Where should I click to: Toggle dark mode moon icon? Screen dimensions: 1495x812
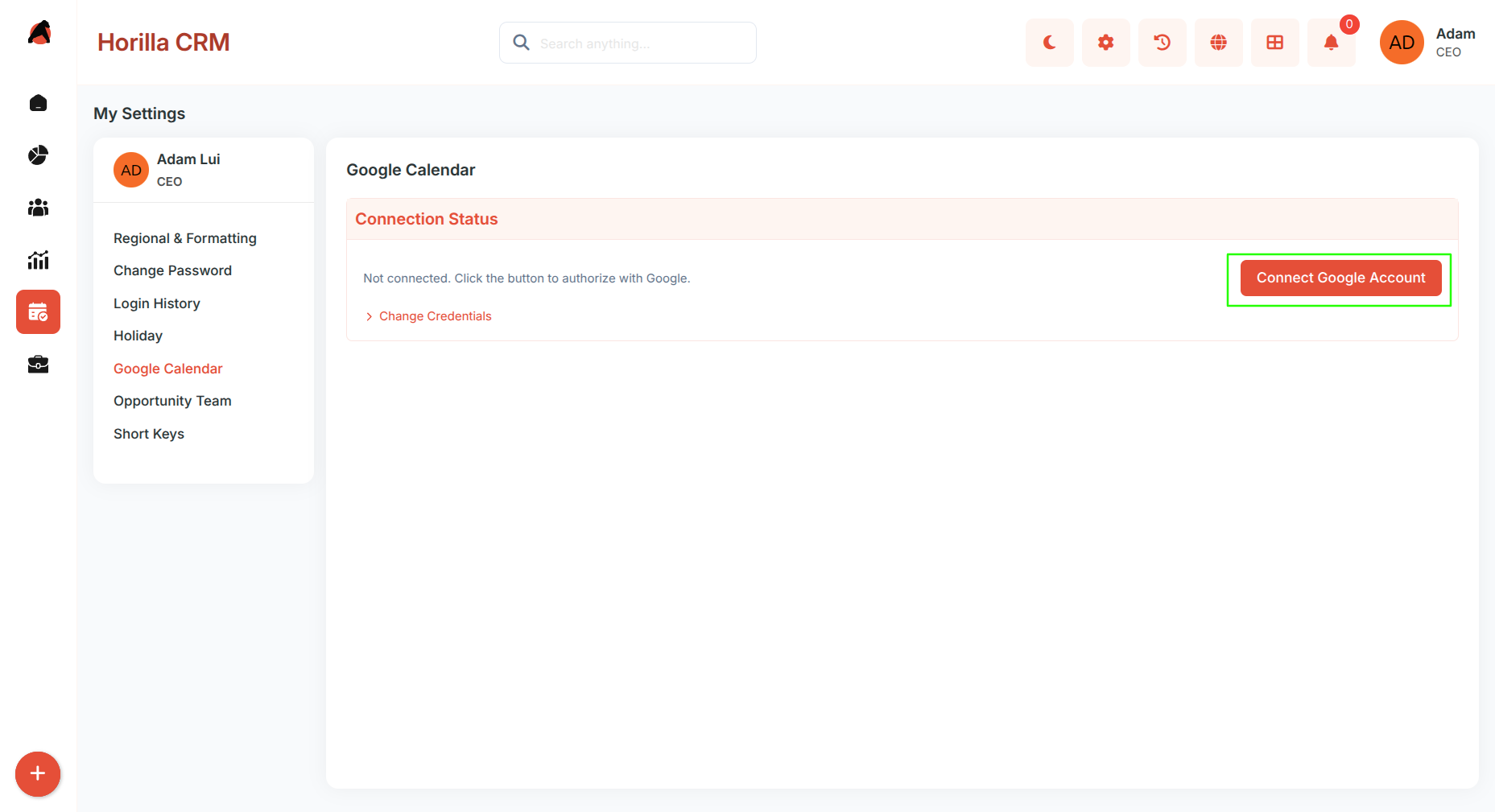coord(1049,43)
